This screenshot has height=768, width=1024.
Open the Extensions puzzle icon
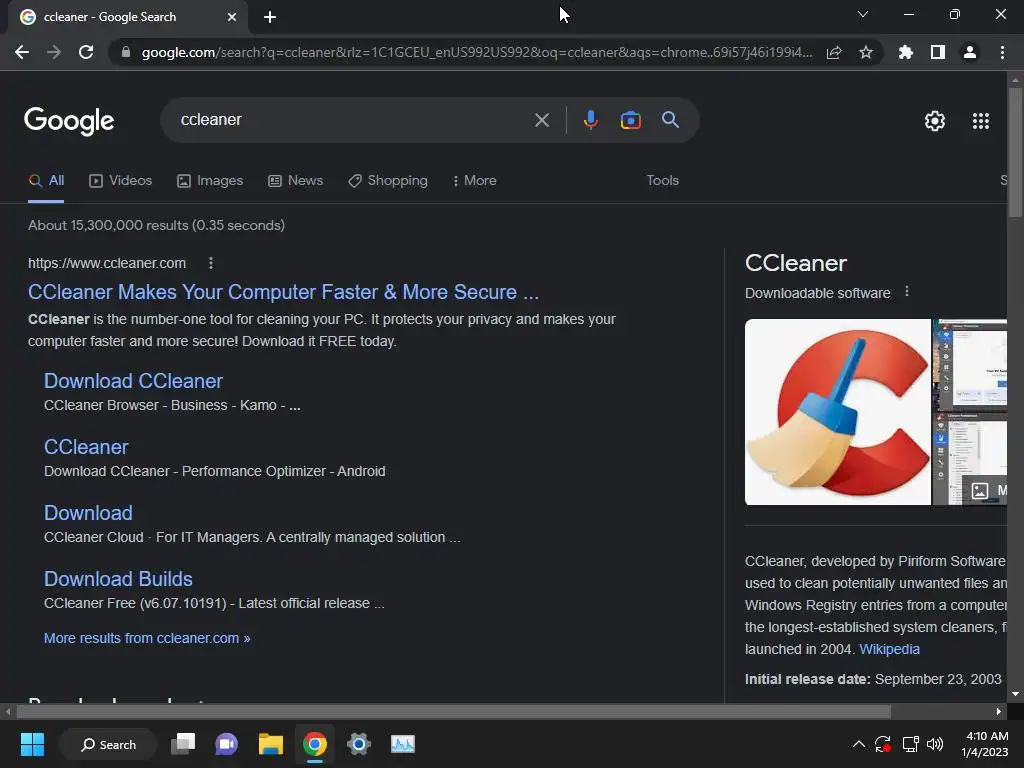(x=906, y=52)
